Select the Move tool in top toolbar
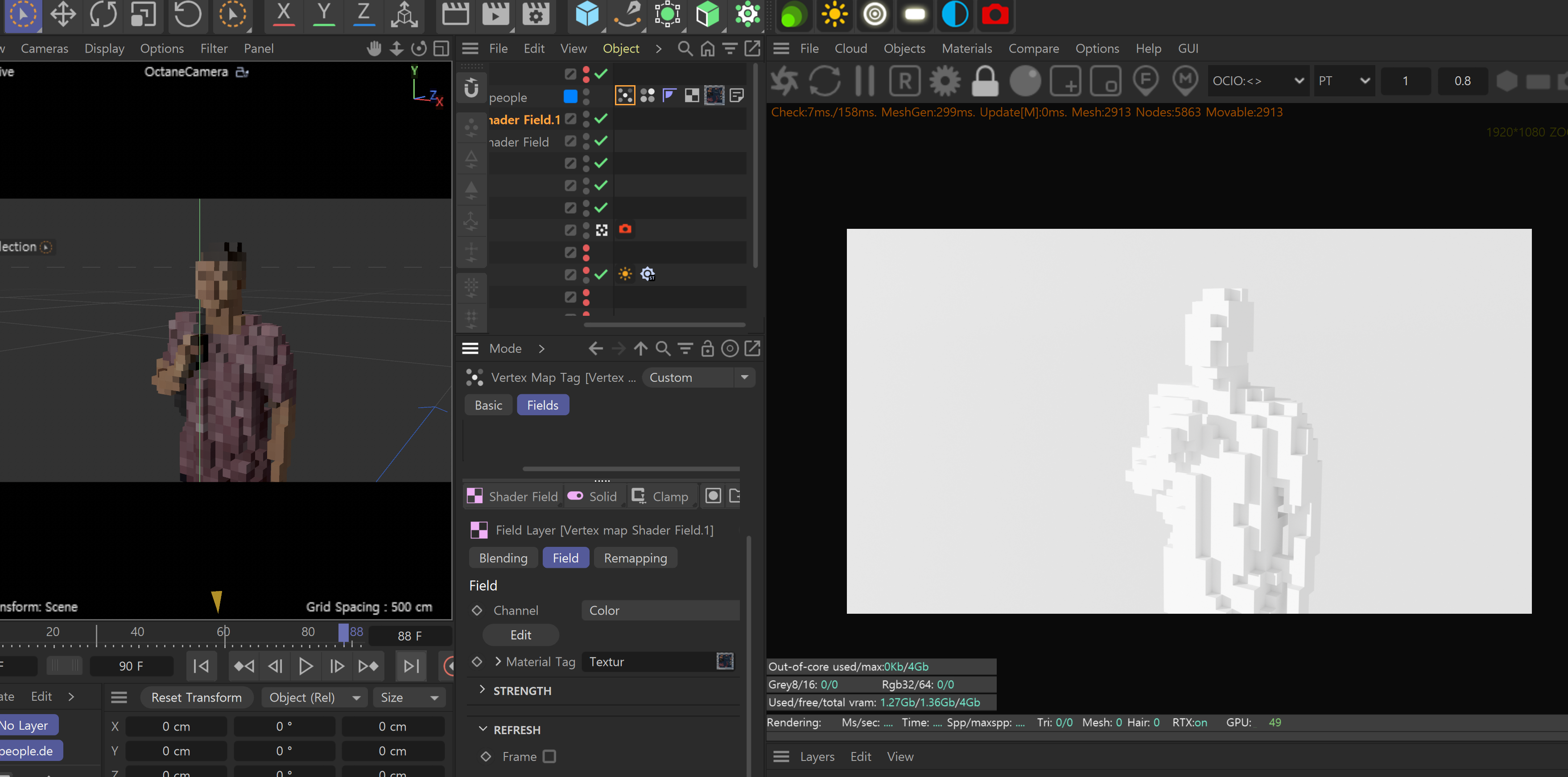 click(63, 14)
